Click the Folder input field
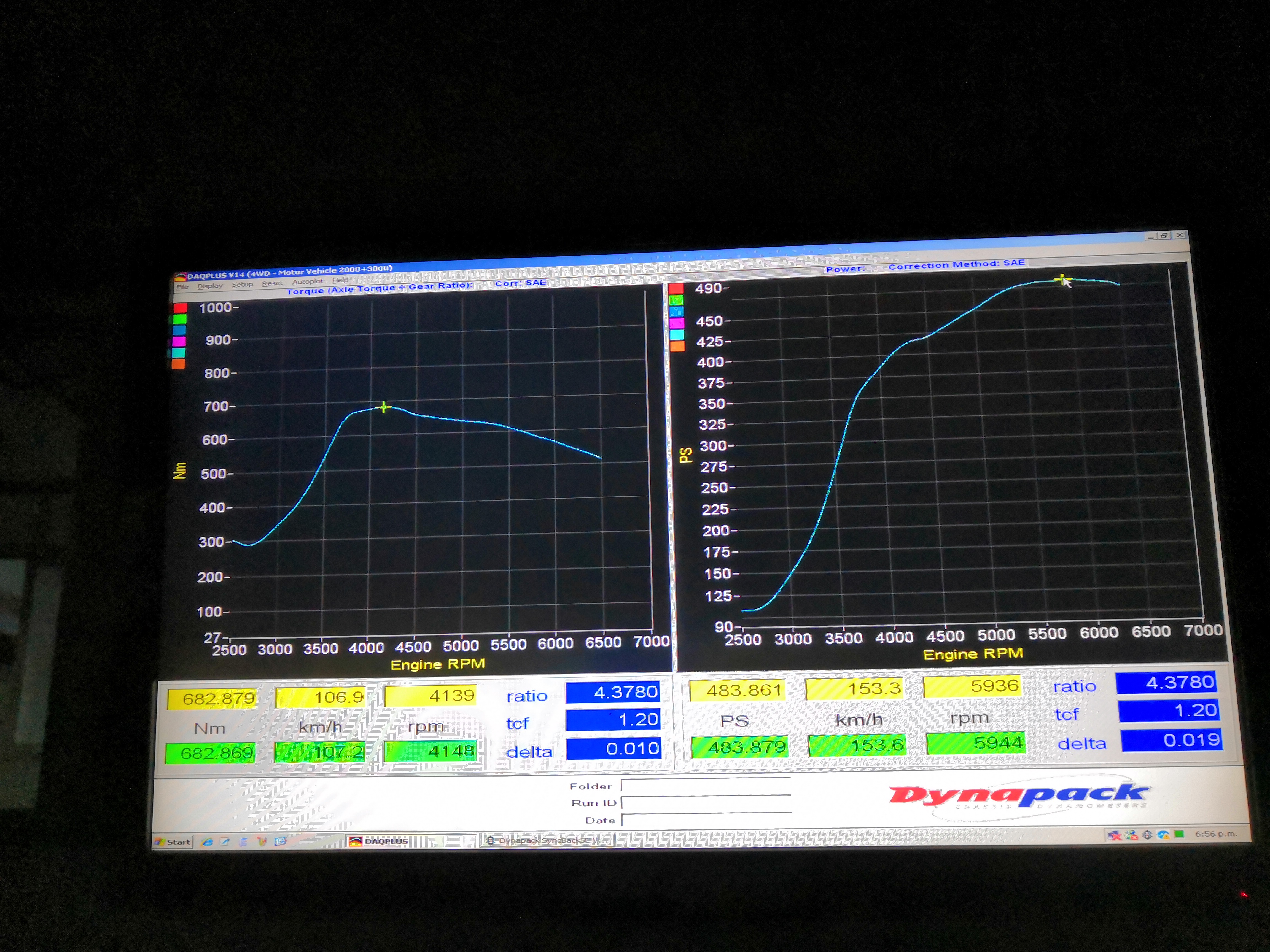 click(706, 786)
